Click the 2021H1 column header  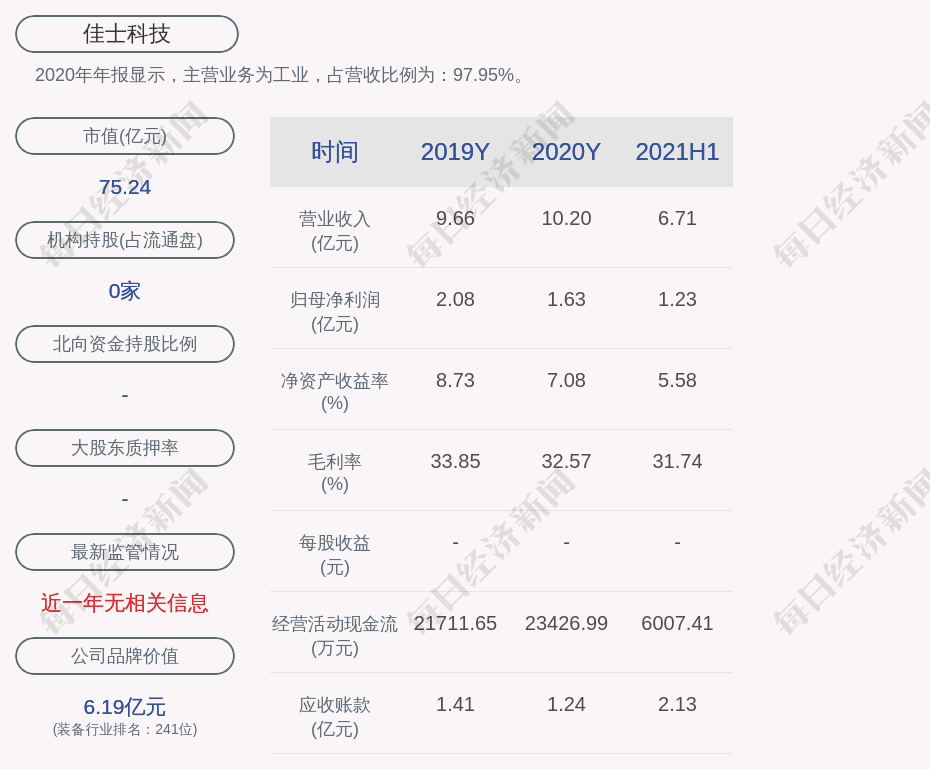pos(677,152)
